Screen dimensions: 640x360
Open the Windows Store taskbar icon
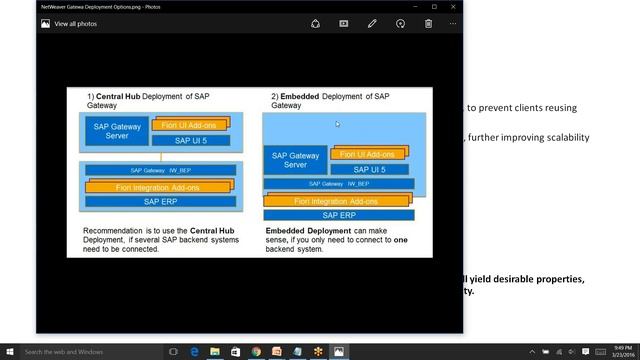click(236, 352)
